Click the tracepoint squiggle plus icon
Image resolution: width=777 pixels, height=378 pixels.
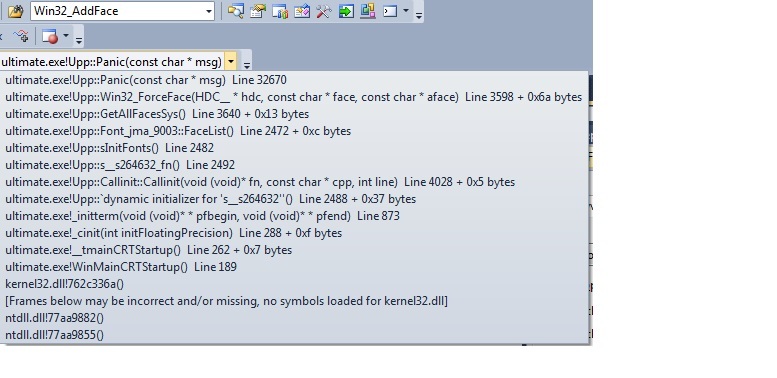click(21, 36)
